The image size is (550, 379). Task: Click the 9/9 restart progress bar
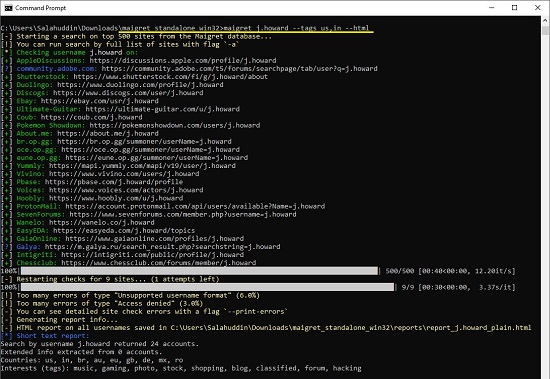207,287
